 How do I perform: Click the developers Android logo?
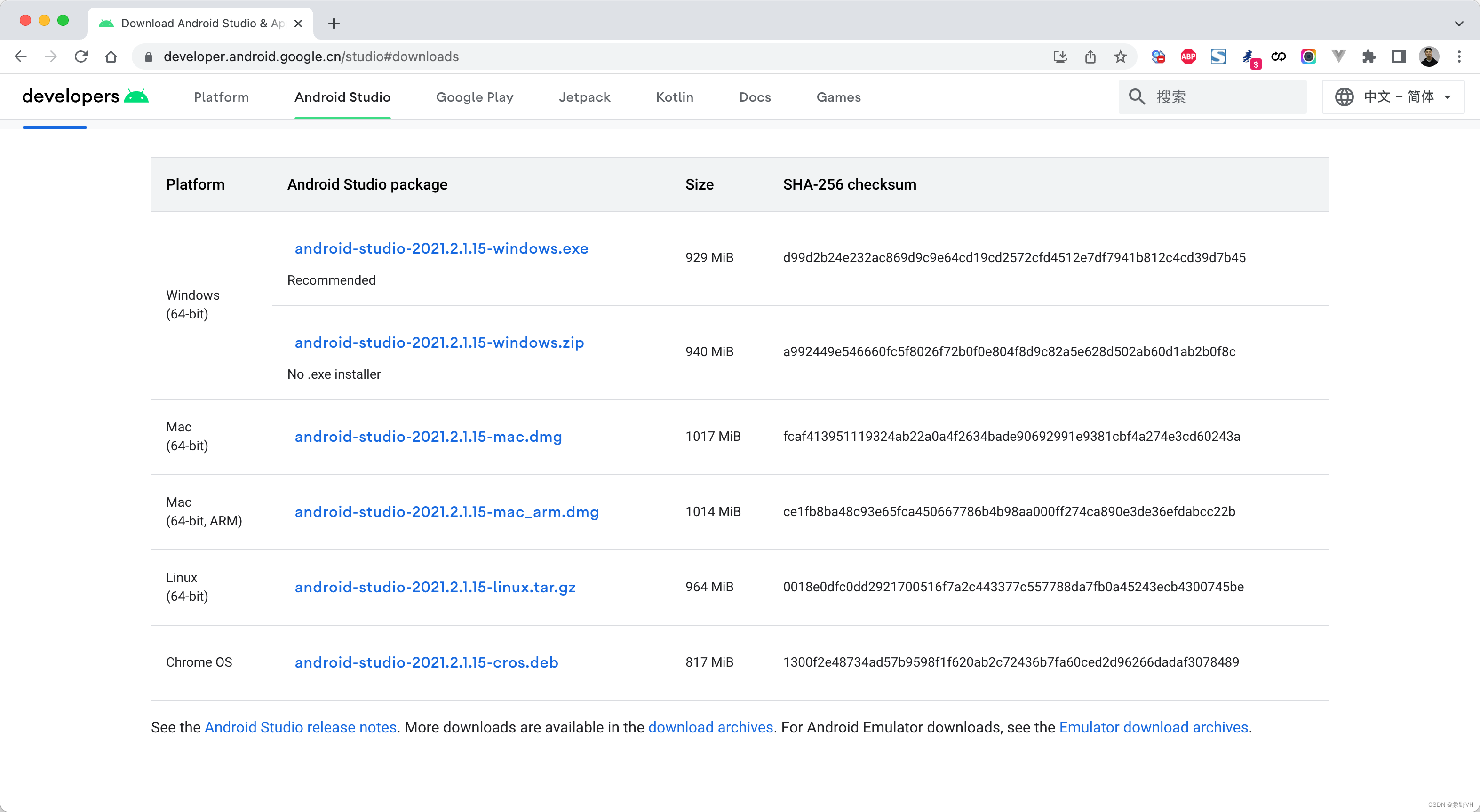(85, 96)
